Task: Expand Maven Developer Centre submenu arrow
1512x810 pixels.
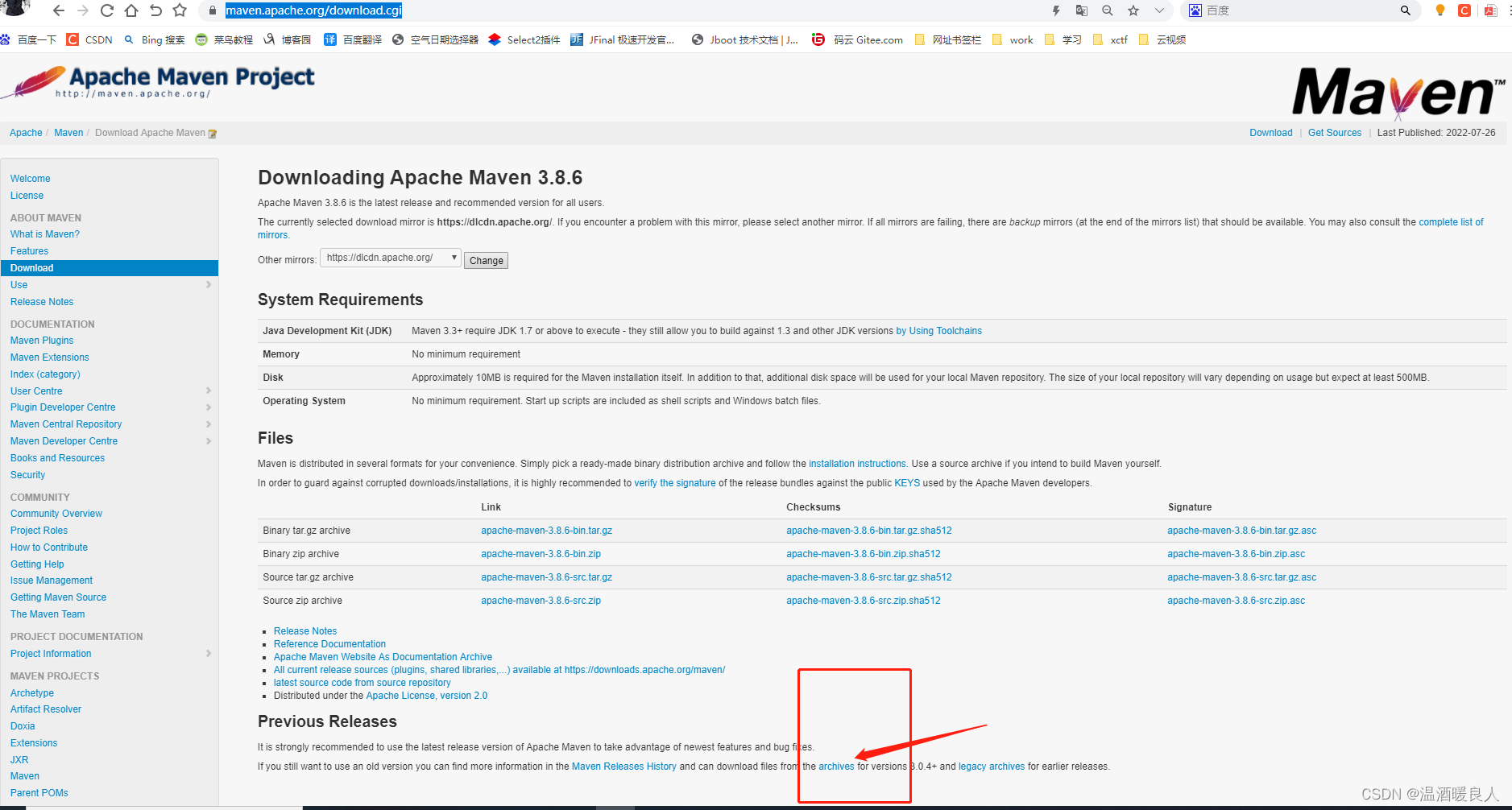Action: pos(209,441)
